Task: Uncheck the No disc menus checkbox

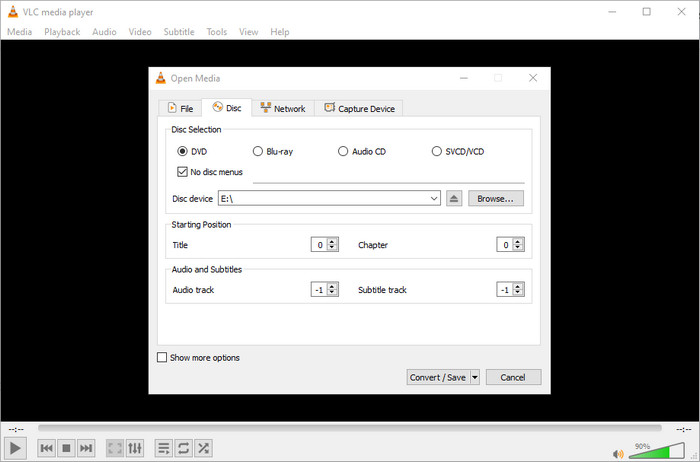Action: coord(182,172)
